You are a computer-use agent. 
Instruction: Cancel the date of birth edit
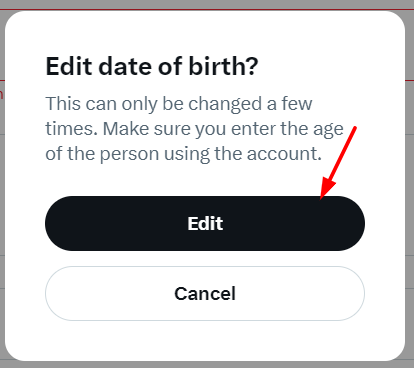[x=205, y=293]
